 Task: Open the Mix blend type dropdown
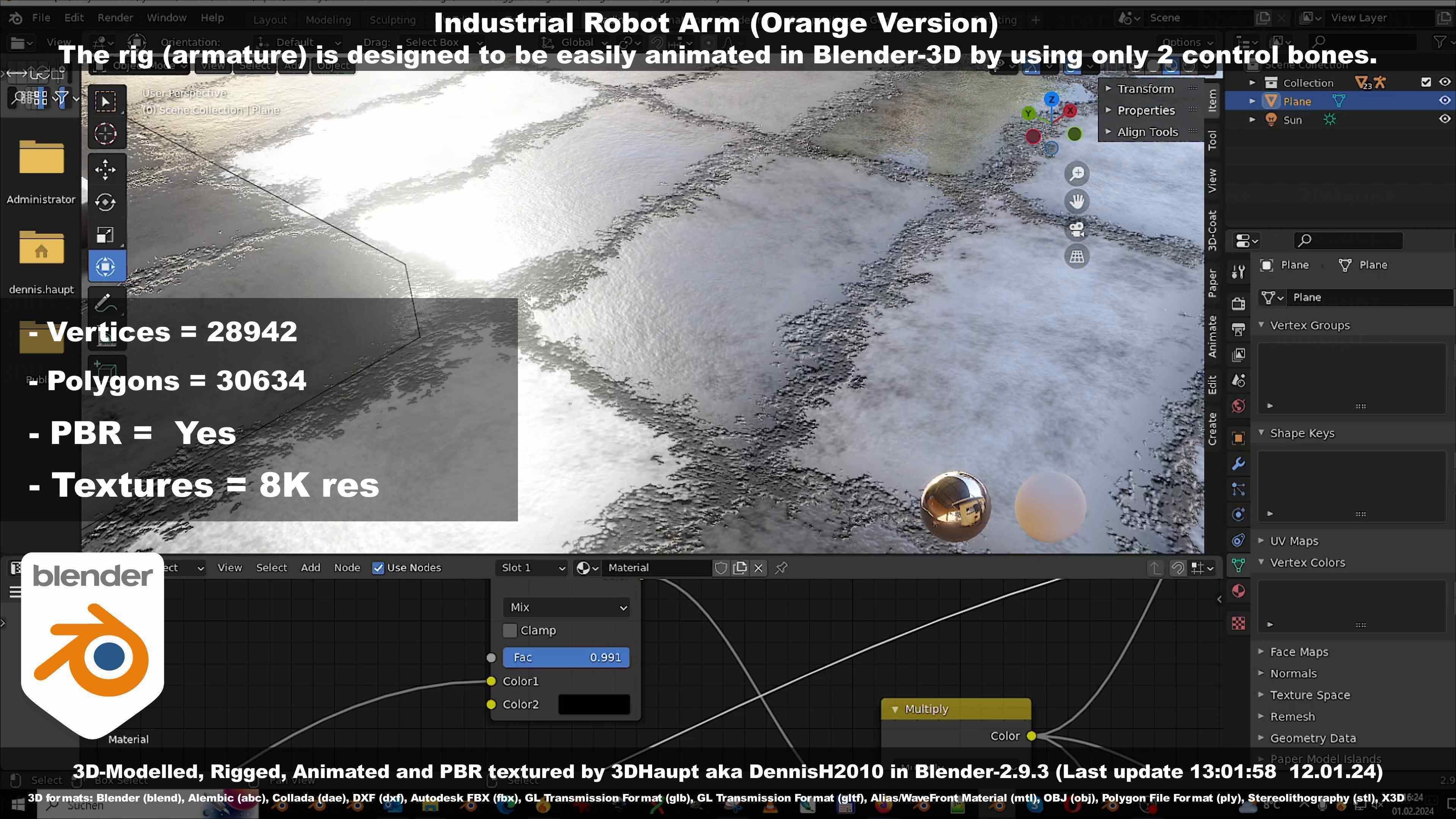click(x=566, y=607)
